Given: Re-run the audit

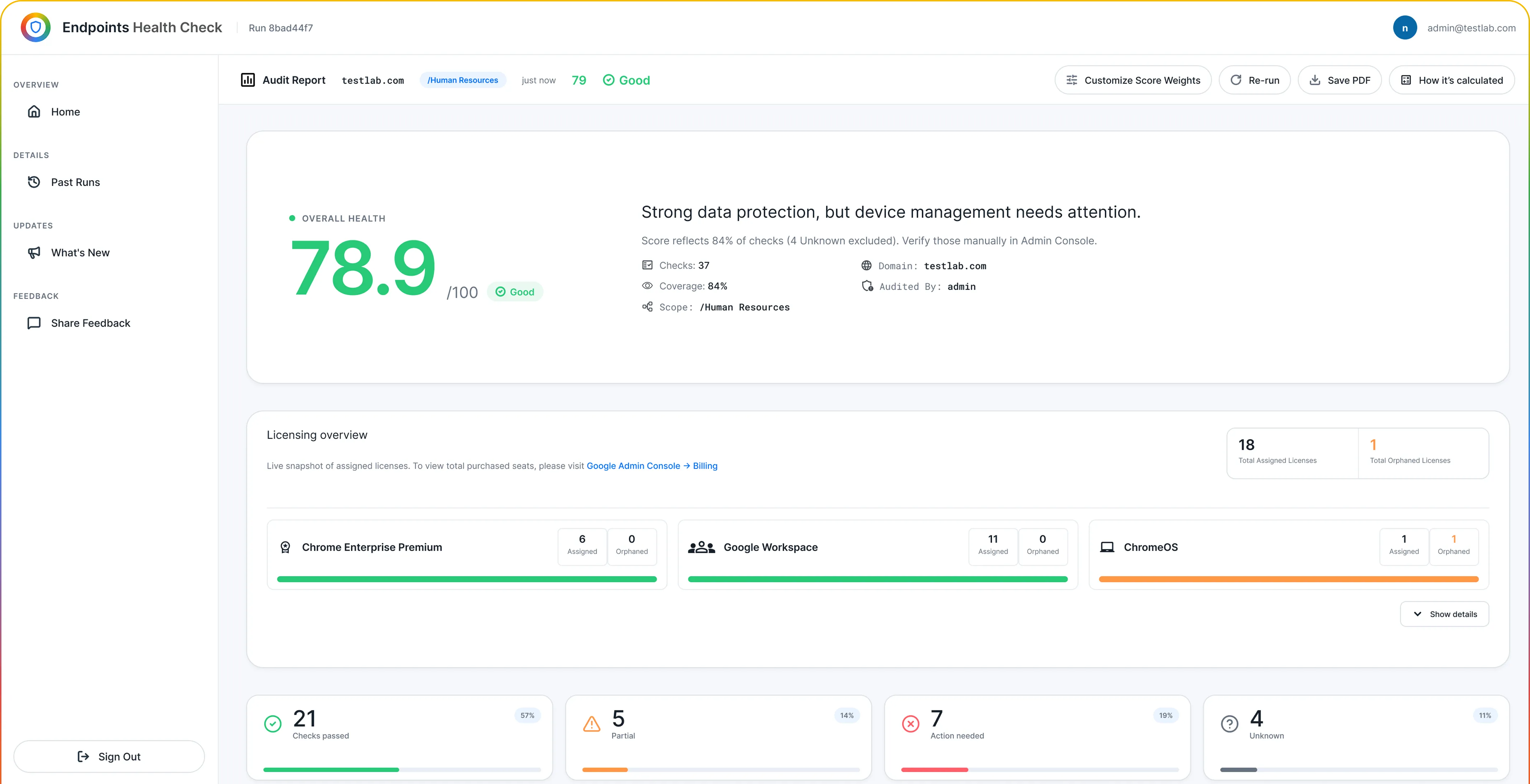Looking at the screenshot, I should (x=1255, y=80).
